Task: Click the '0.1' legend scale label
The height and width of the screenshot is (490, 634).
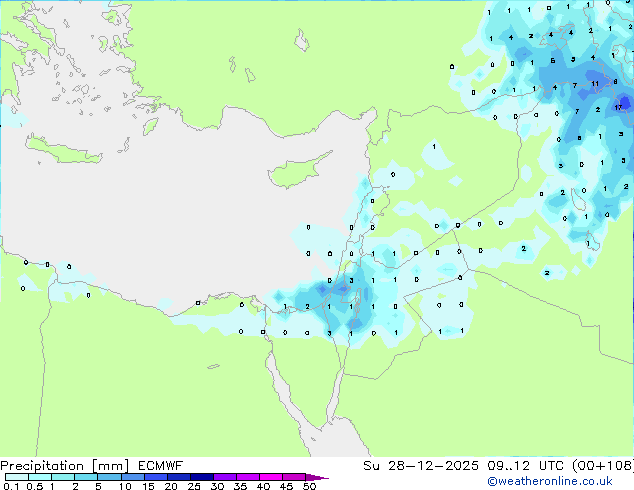Action: coord(11,486)
